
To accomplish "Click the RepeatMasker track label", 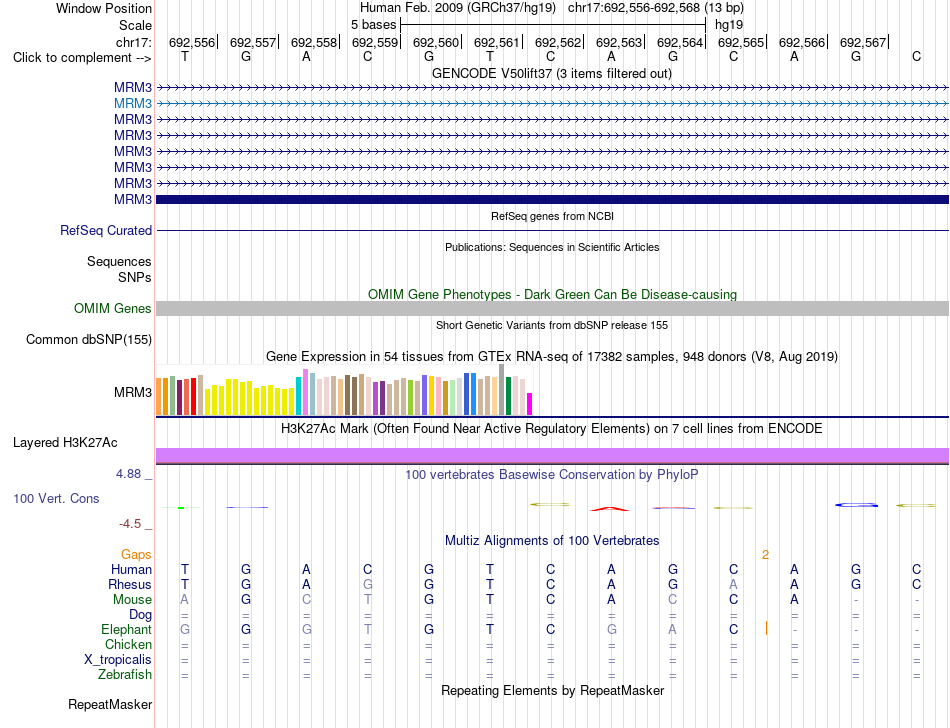I will [x=110, y=704].
